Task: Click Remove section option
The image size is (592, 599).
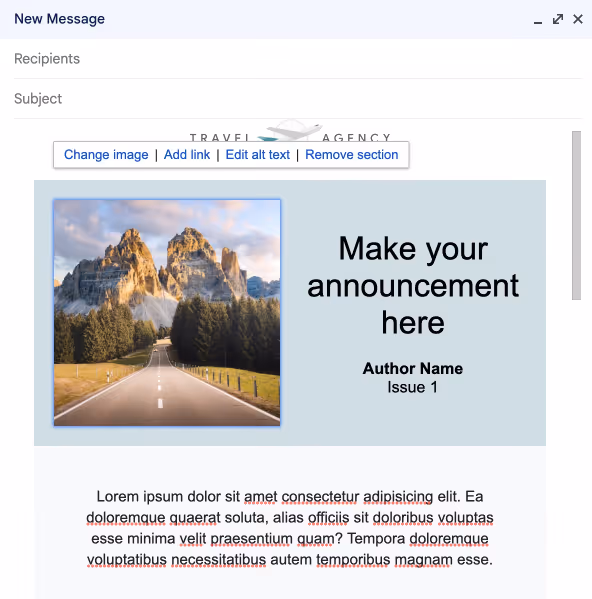Action: coord(351,155)
